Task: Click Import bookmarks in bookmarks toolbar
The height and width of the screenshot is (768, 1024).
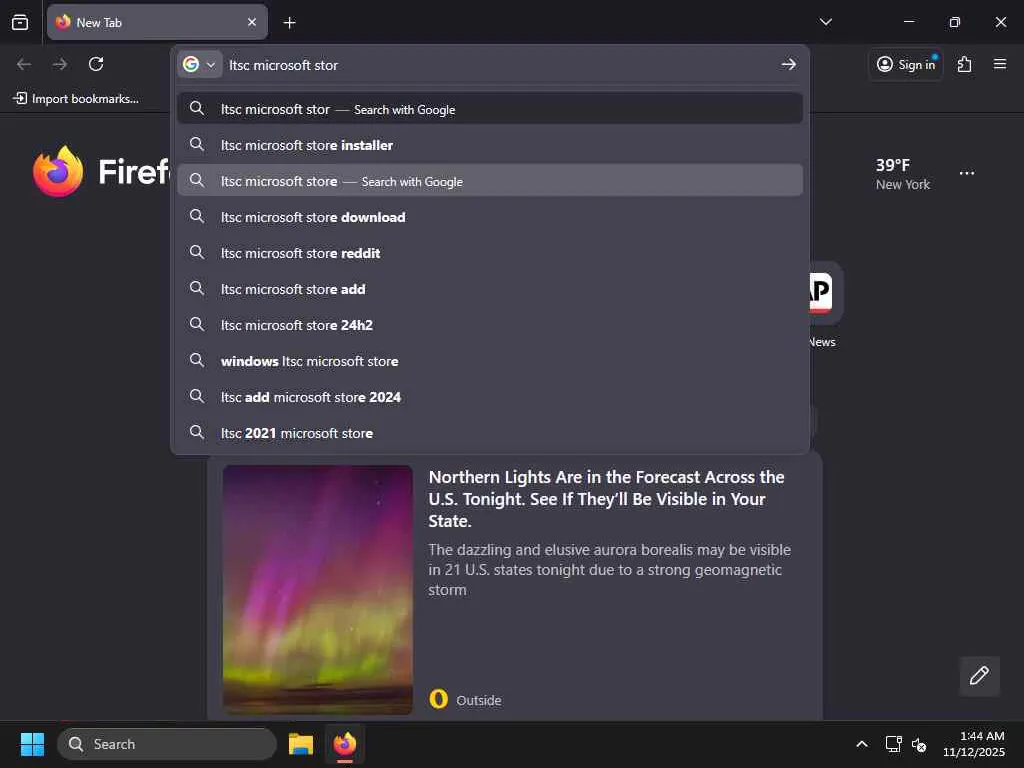Action: tap(76, 99)
